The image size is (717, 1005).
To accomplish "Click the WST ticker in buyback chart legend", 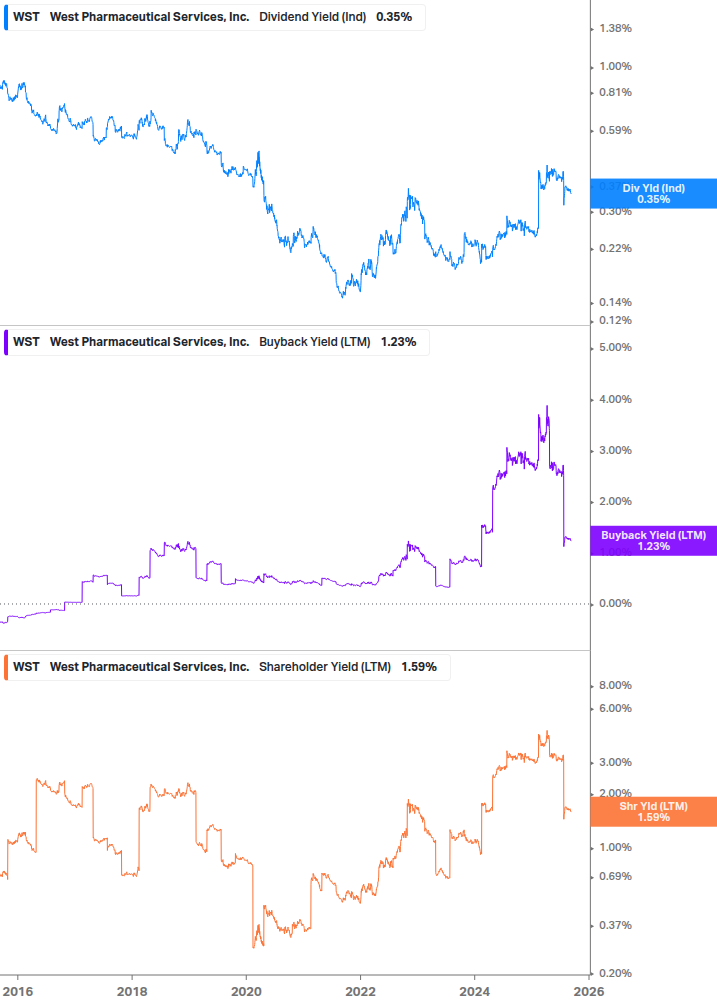I will 26,342.
